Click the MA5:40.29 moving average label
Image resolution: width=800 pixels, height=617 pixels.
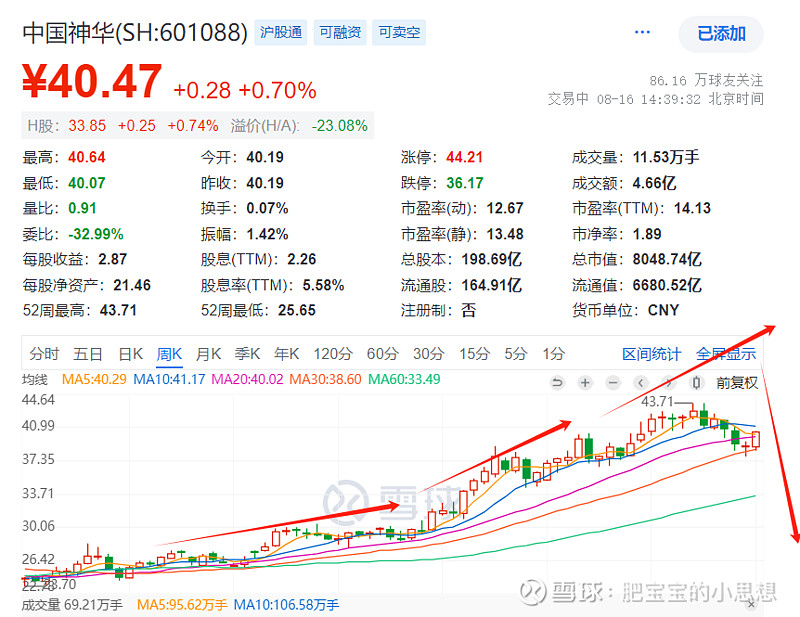click(94, 379)
